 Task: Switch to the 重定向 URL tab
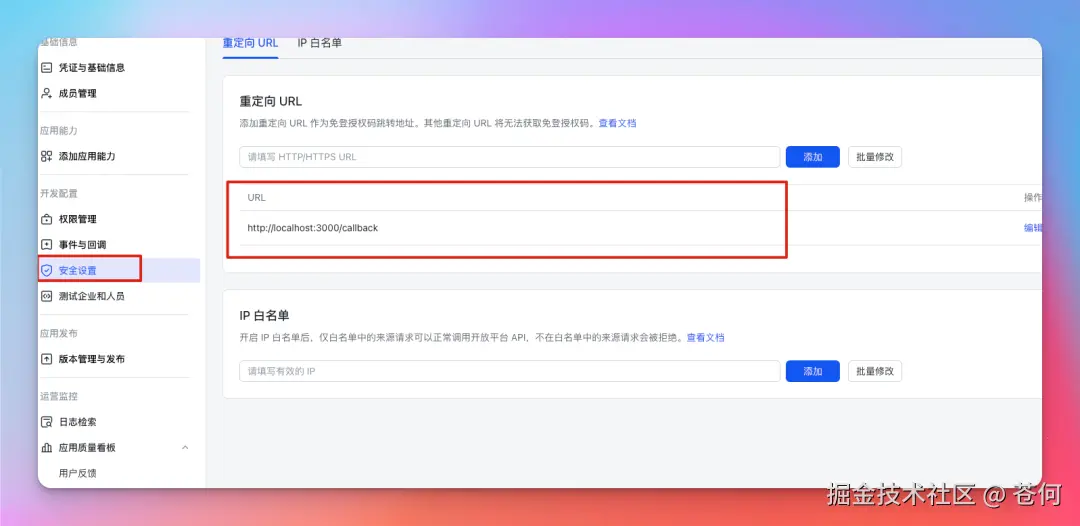[x=250, y=43]
